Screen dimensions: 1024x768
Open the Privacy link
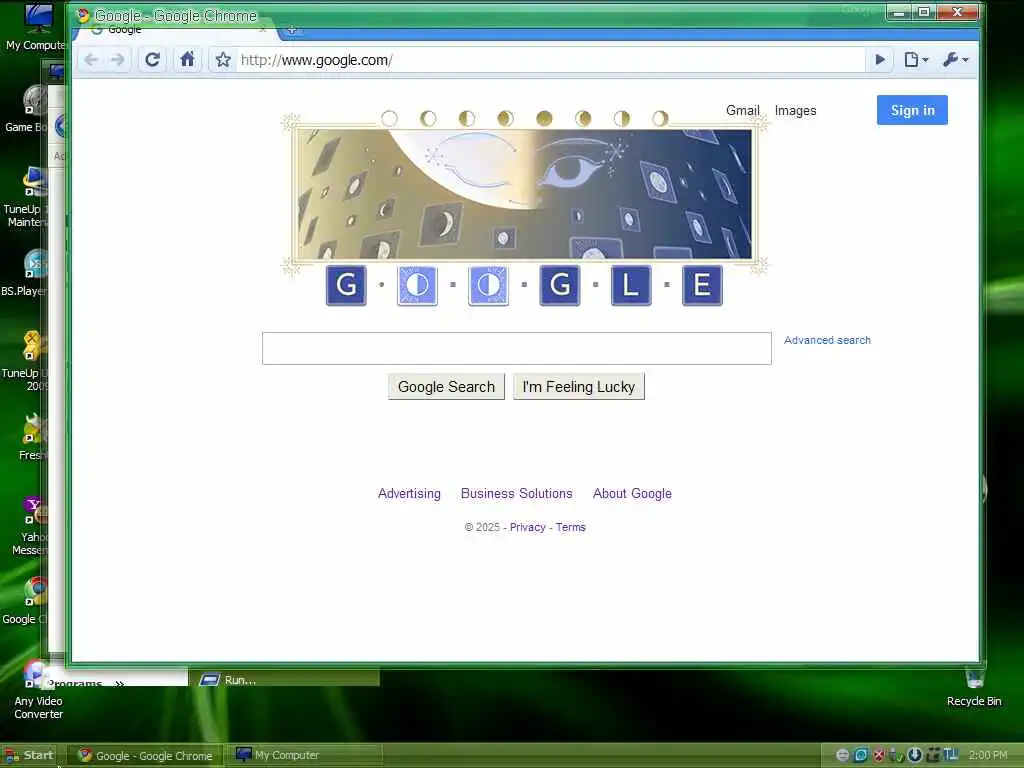tap(528, 527)
